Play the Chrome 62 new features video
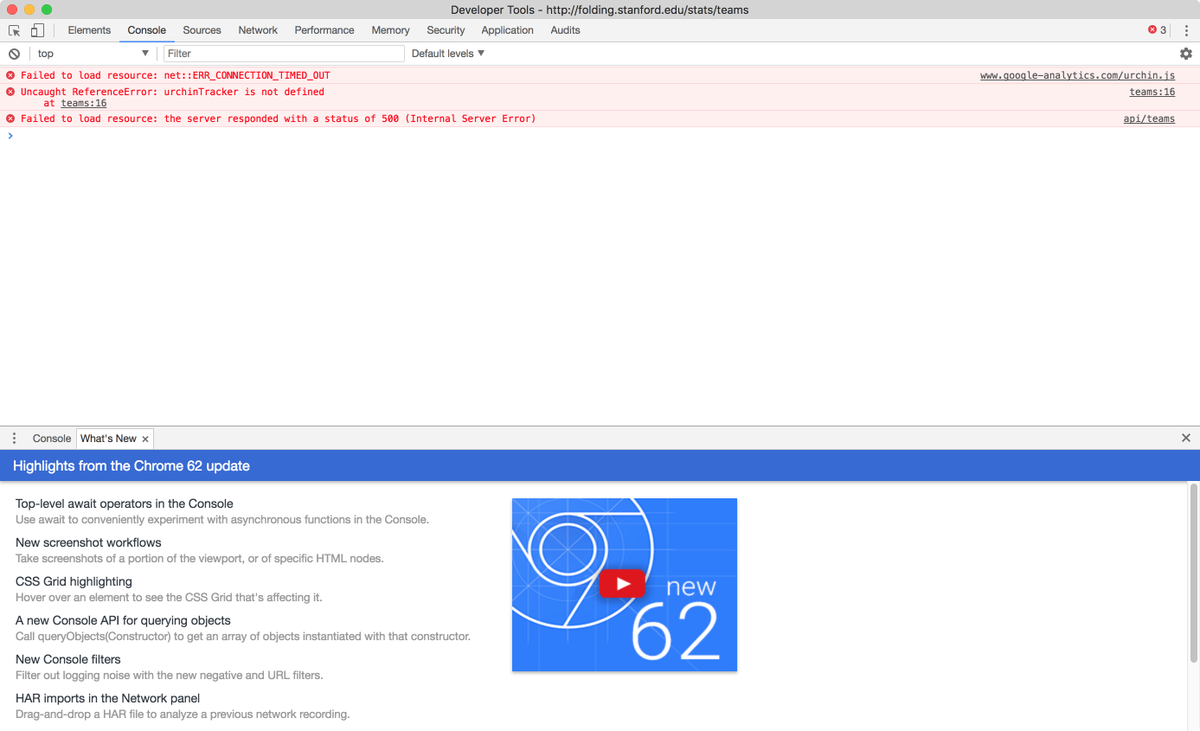The width and height of the screenshot is (1200, 731). (x=622, y=584)
